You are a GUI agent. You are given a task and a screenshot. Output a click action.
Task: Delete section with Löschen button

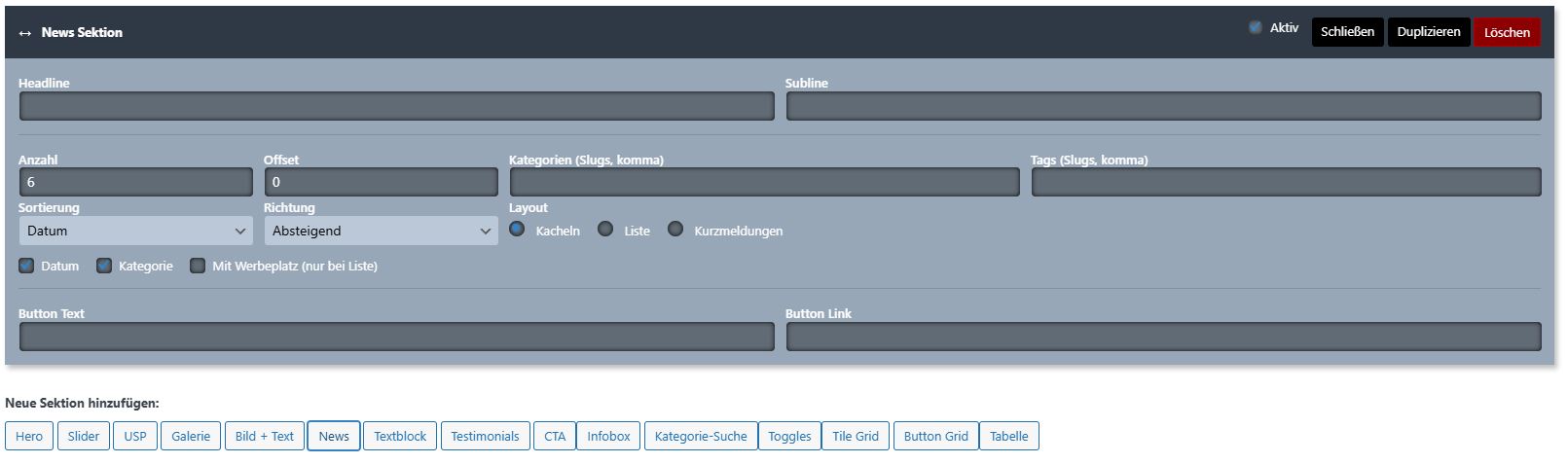coord(1506,32)
